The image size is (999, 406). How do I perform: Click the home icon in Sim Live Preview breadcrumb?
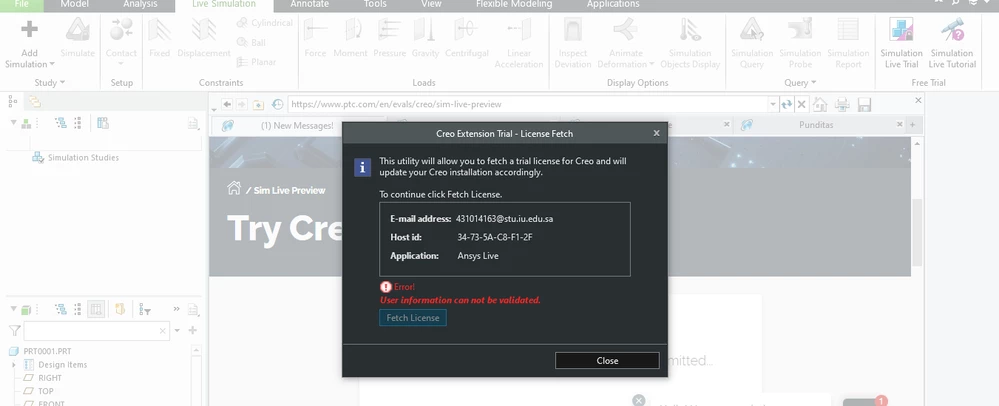click(x=234, y=188)
